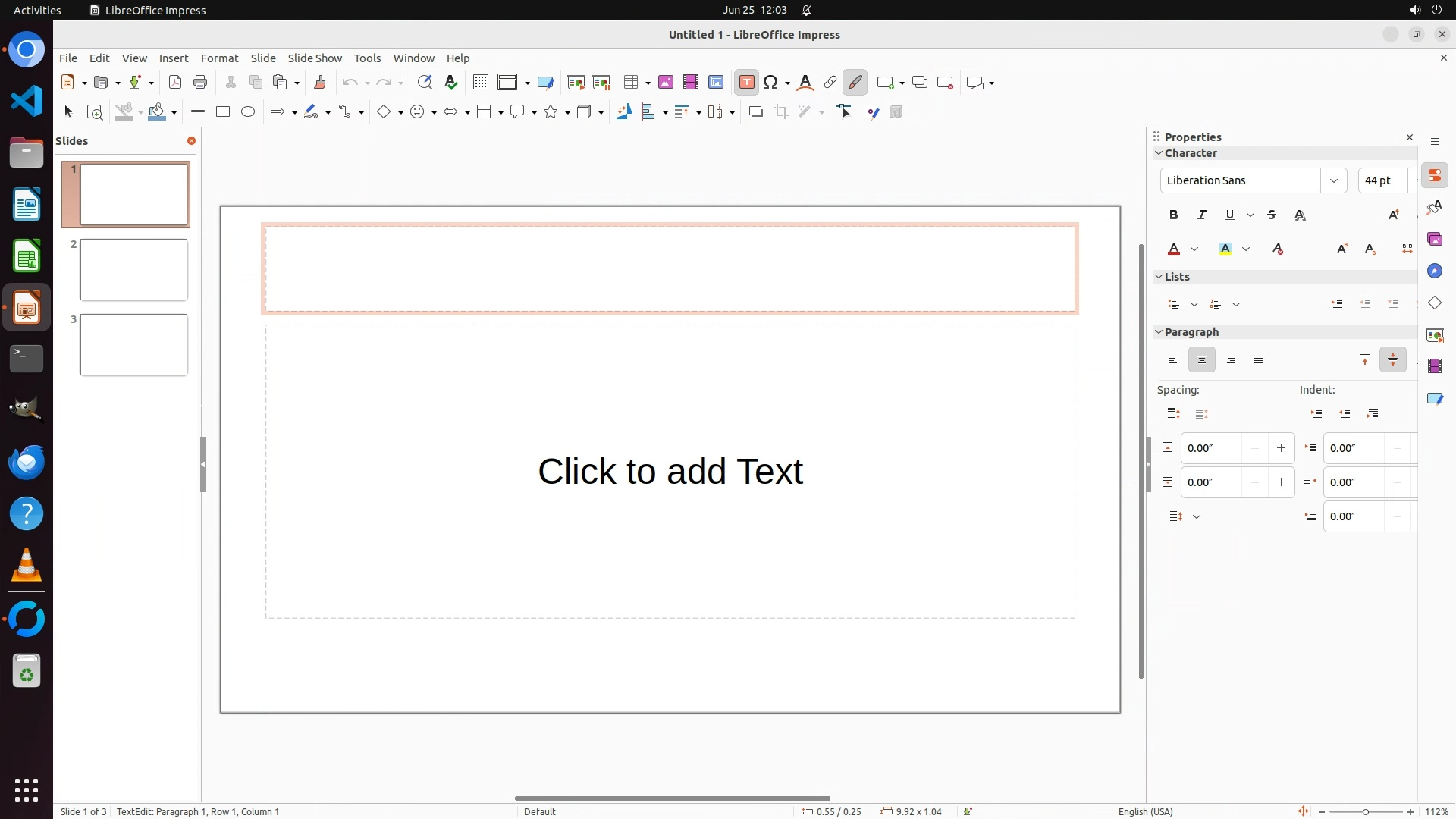Select the Rectangle drawing tool

pos(223,112)
